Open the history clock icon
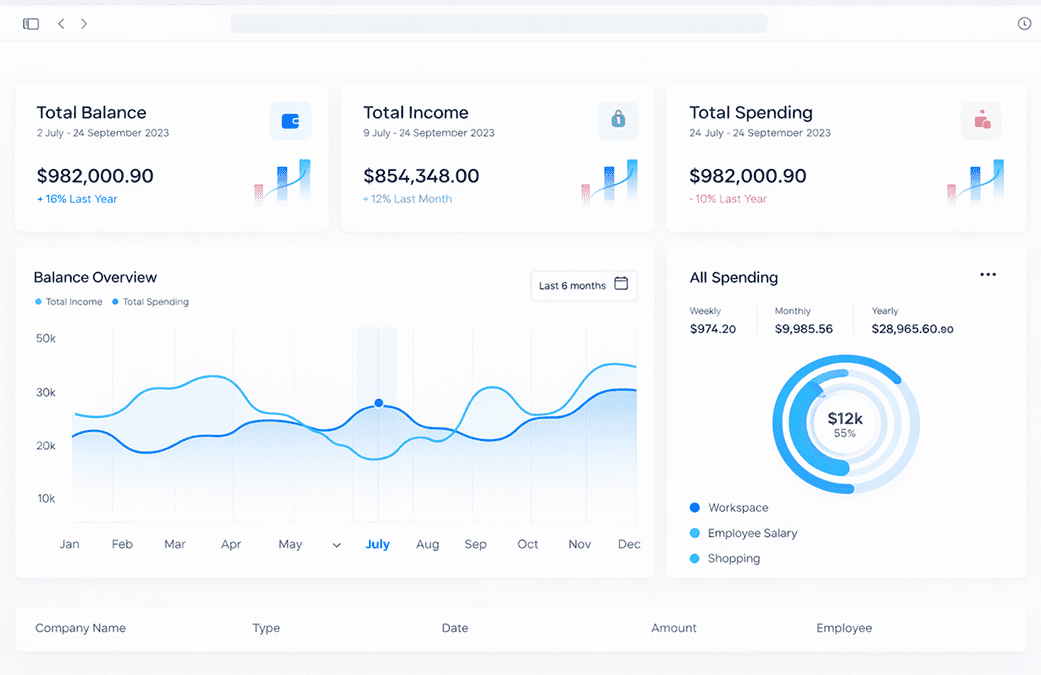The height and width of the screenshot is (675, 1041). 1024,24
